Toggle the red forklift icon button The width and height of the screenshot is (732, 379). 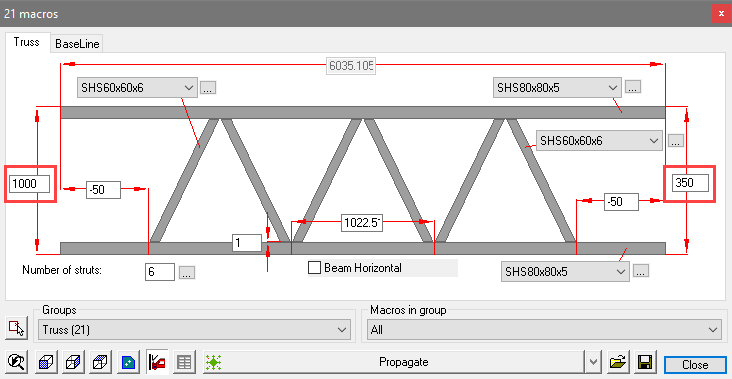click(x=156, y=362)
